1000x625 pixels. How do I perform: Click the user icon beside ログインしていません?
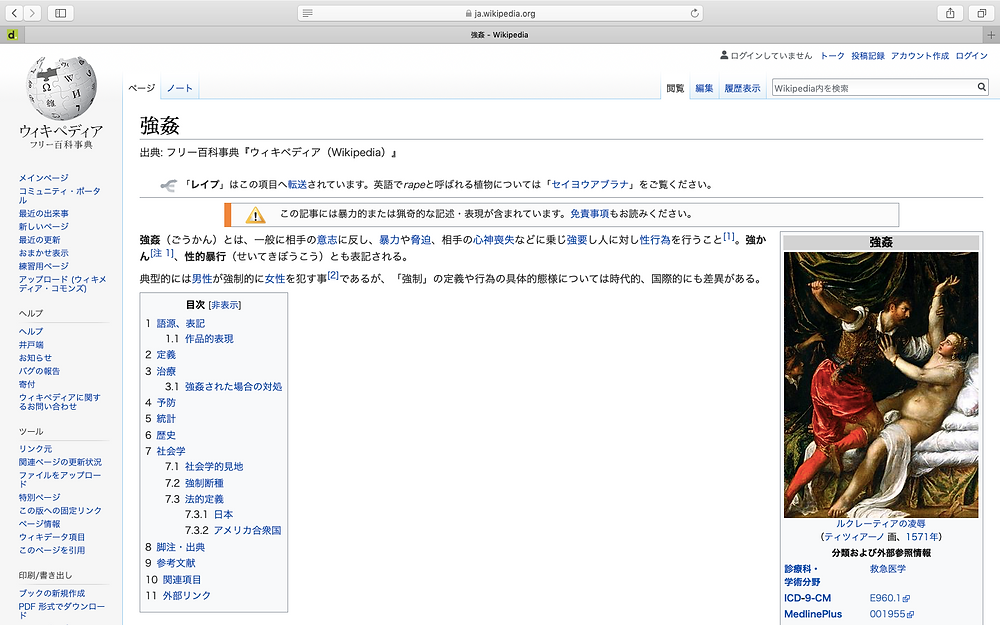(724, 55)
